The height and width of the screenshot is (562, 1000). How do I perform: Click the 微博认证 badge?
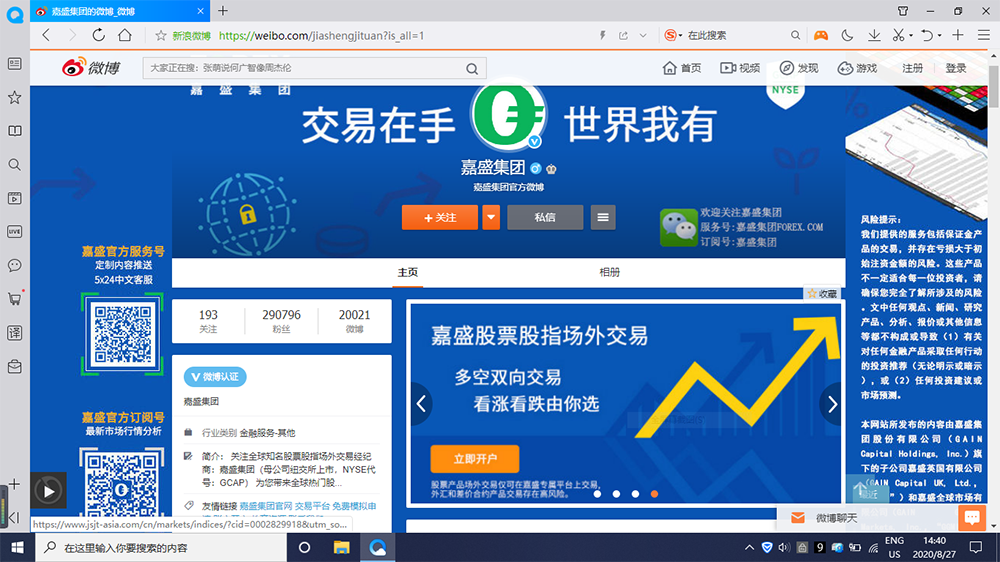(x=215, y=377)
